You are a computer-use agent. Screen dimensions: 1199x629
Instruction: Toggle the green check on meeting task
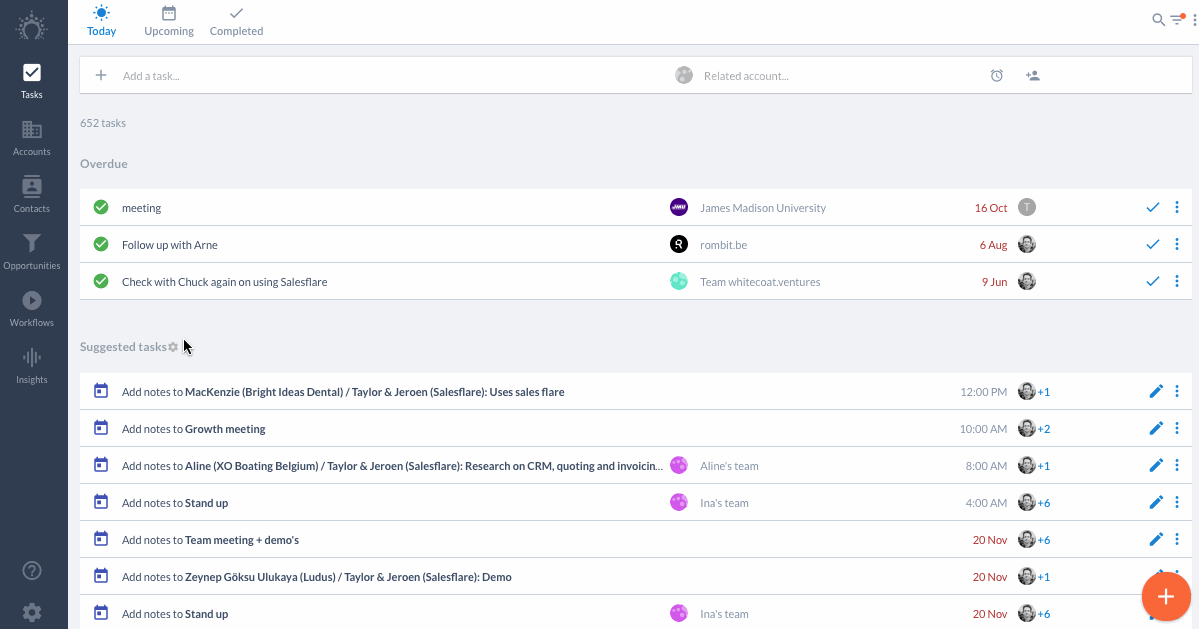pyautogui.click(x=101, y=207)
